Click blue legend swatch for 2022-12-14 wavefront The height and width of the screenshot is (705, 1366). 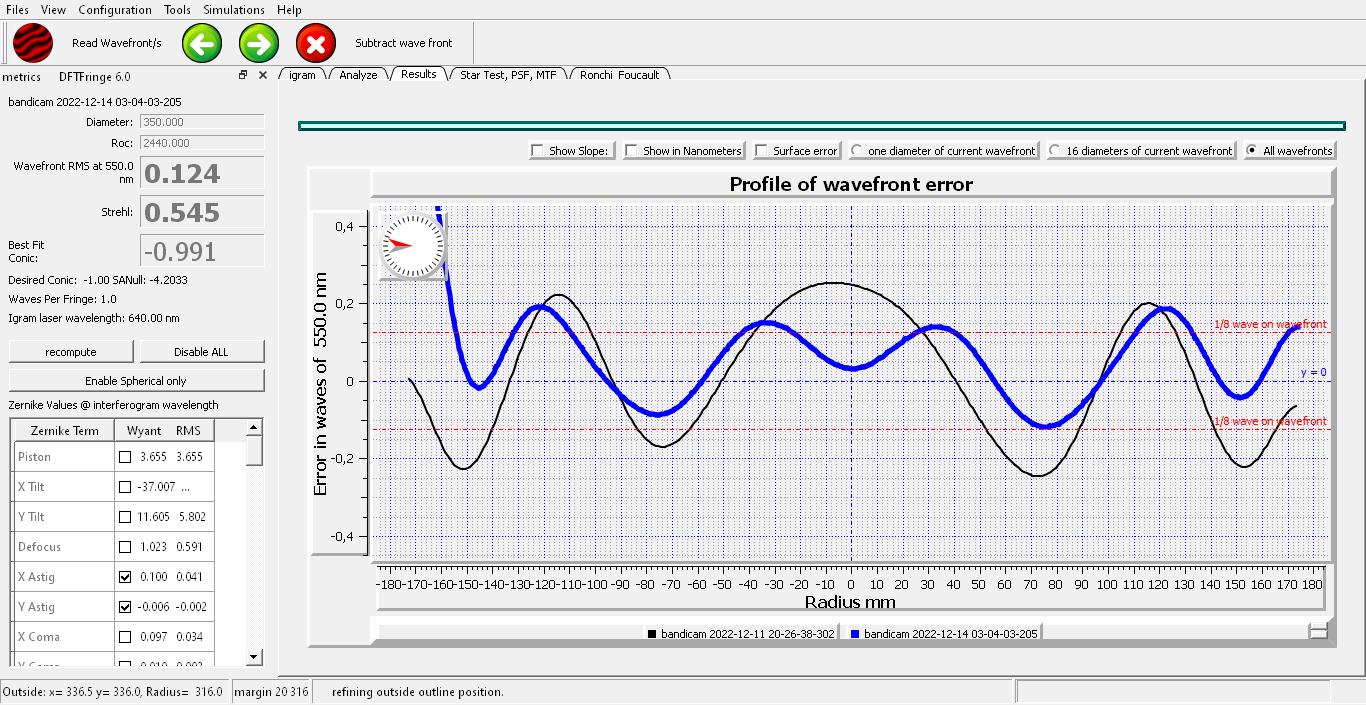855,634
